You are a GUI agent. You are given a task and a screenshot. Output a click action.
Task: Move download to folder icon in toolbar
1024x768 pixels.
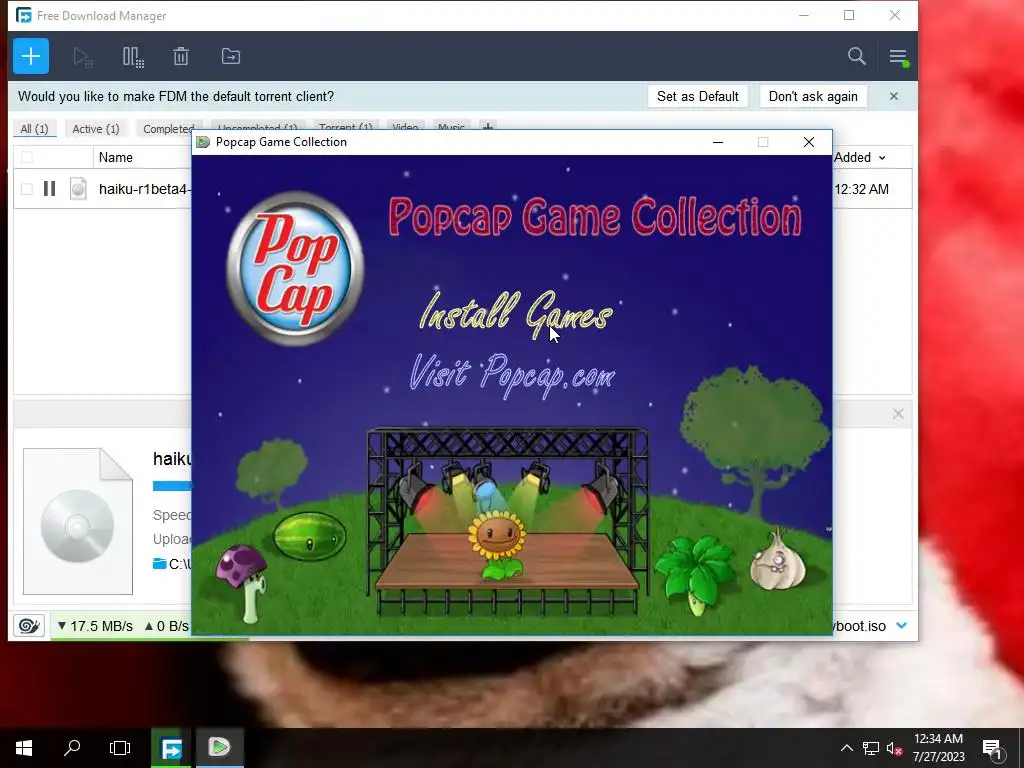tap(231, 56)
